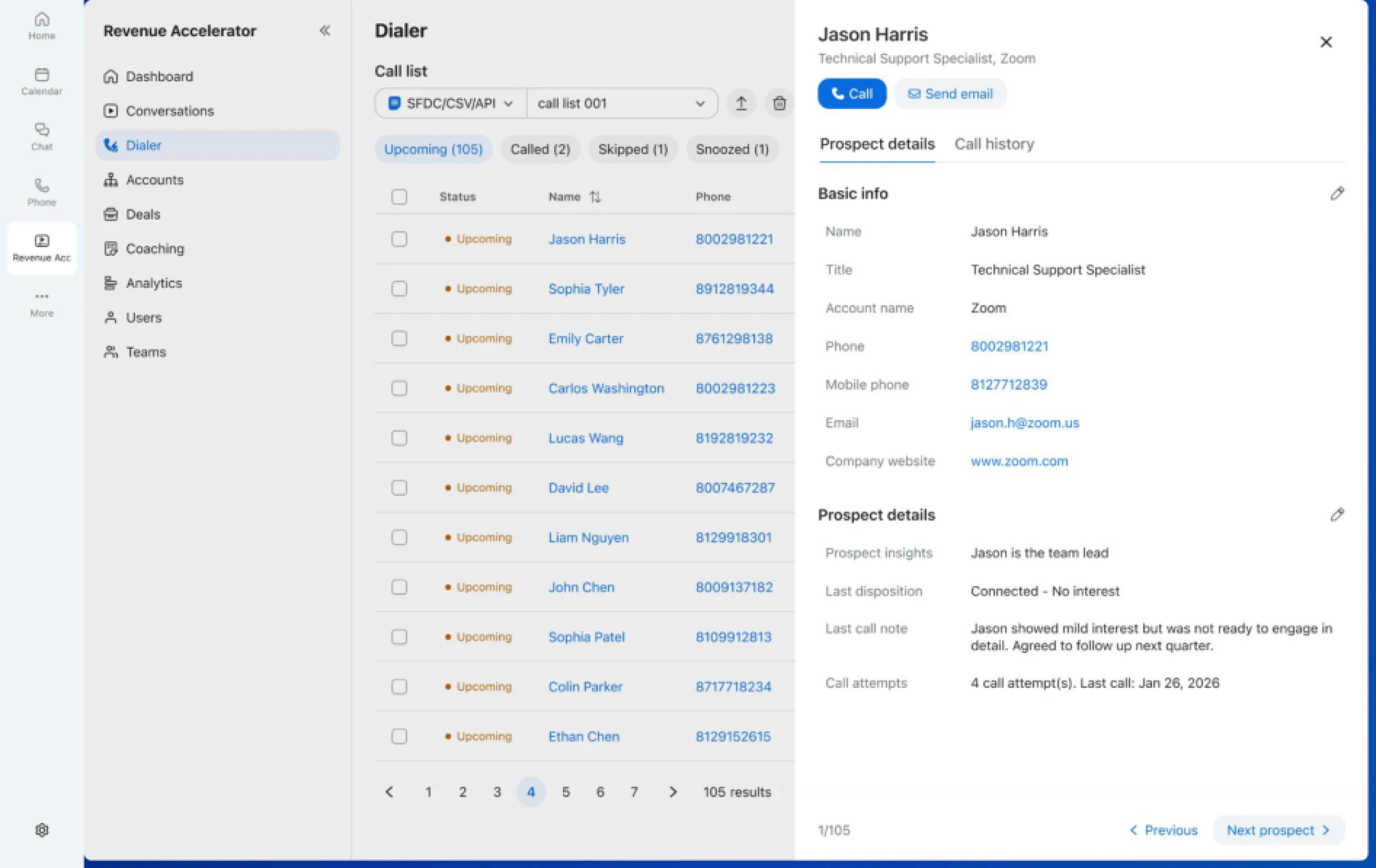1376x868 pixels.
Task: Open Sophia Patel's prospect name link
Action: [x=586, y=637]
